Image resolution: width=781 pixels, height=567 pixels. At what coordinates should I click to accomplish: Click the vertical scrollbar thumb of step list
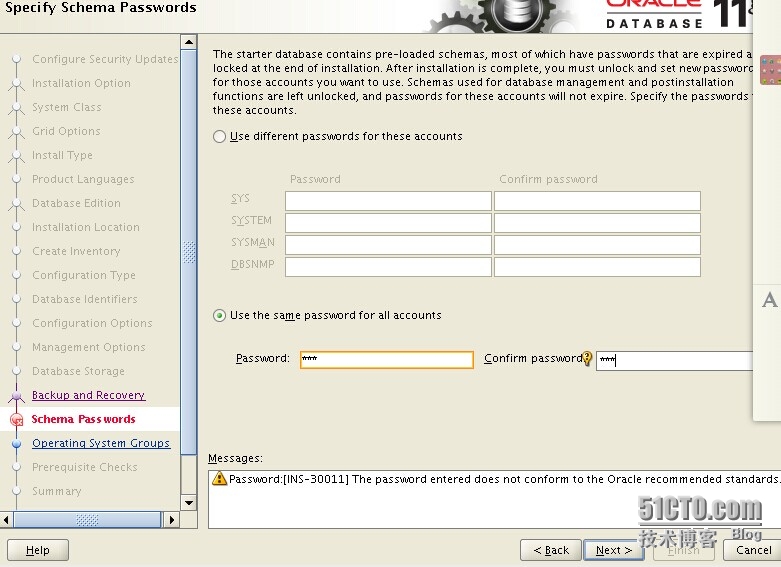[189, 252]
